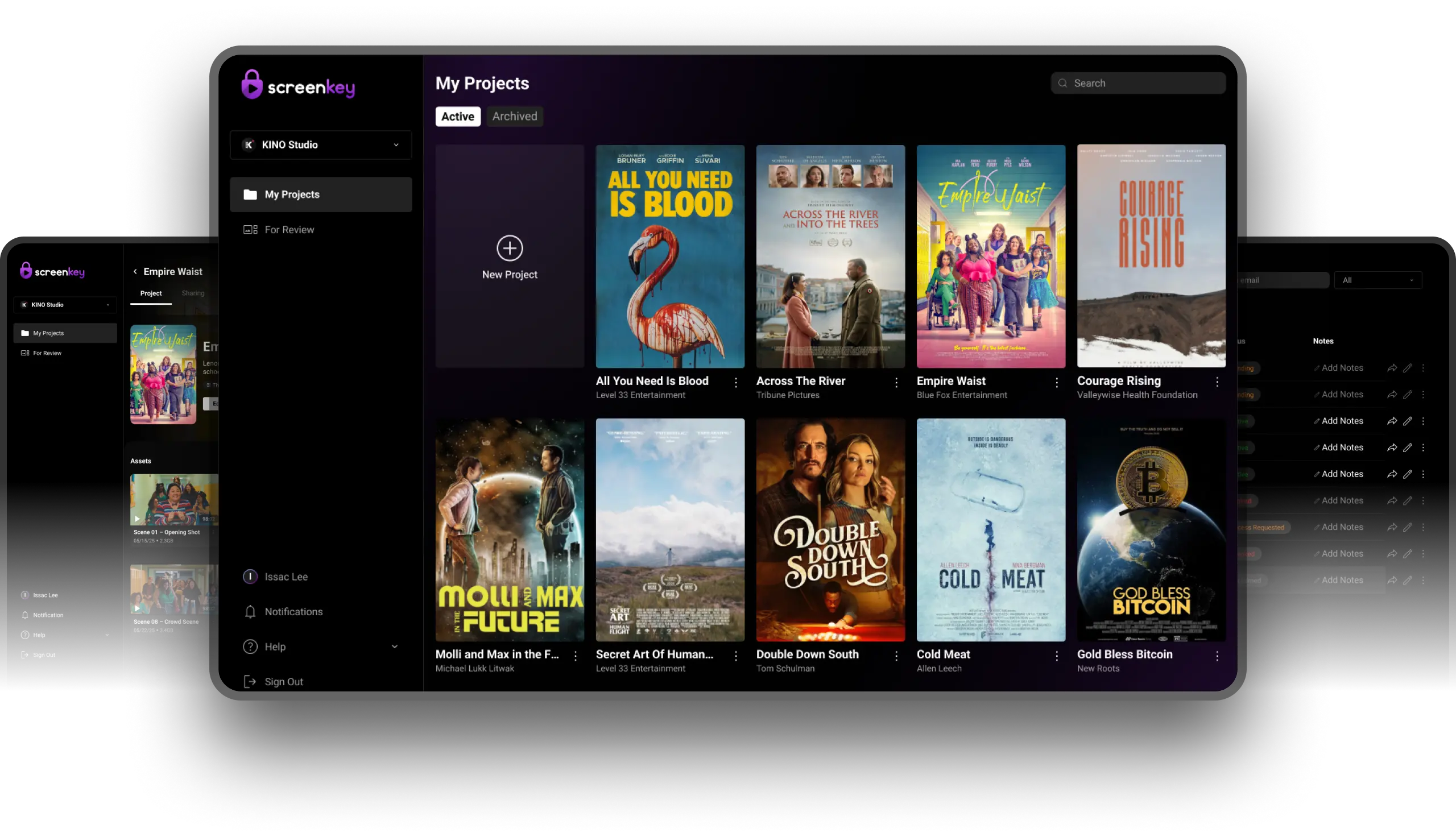Select the Active projects toggle
Image resolution: width=1456 pixels, height=837 pixels.
(457, 117)
